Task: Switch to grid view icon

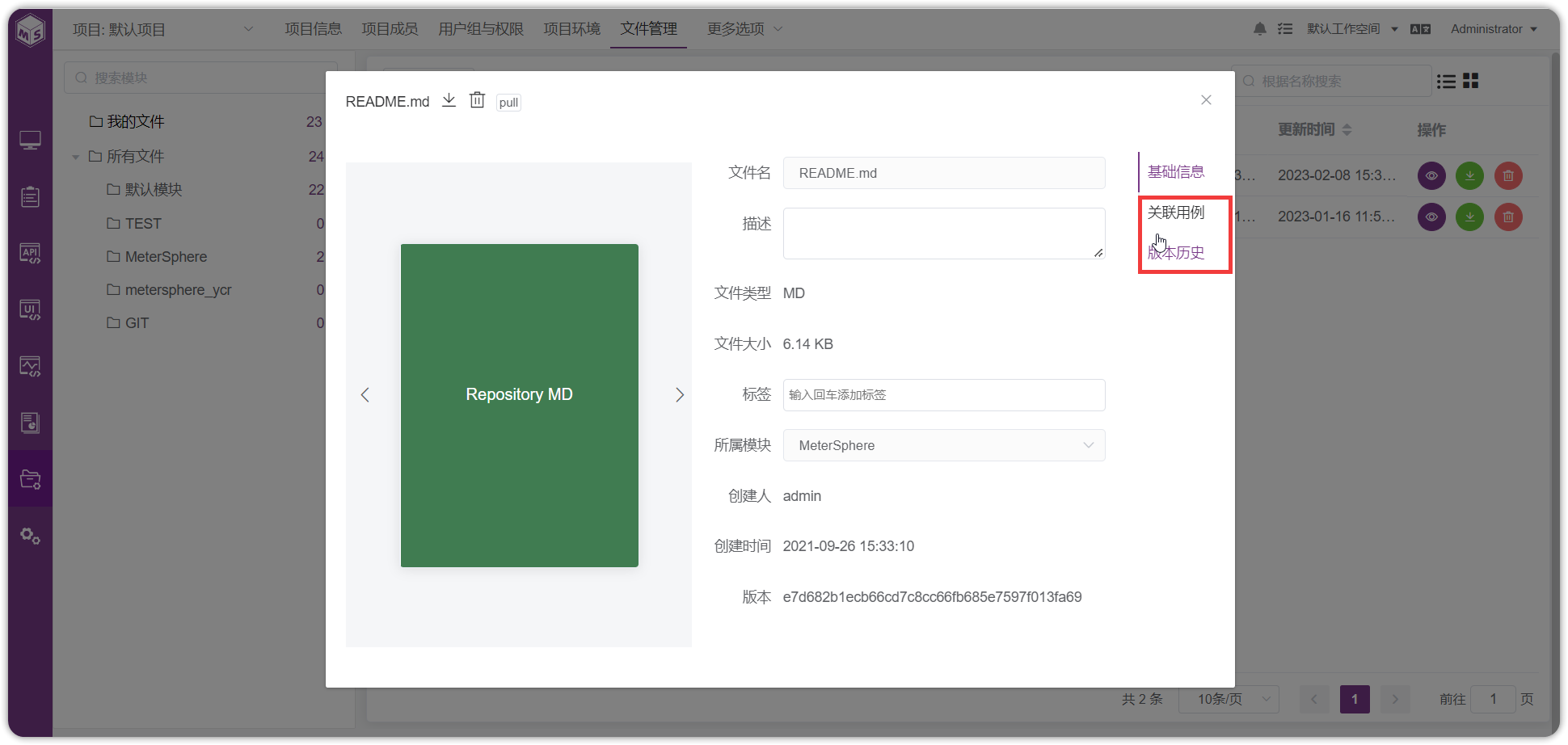Action: pos(1471,81)
